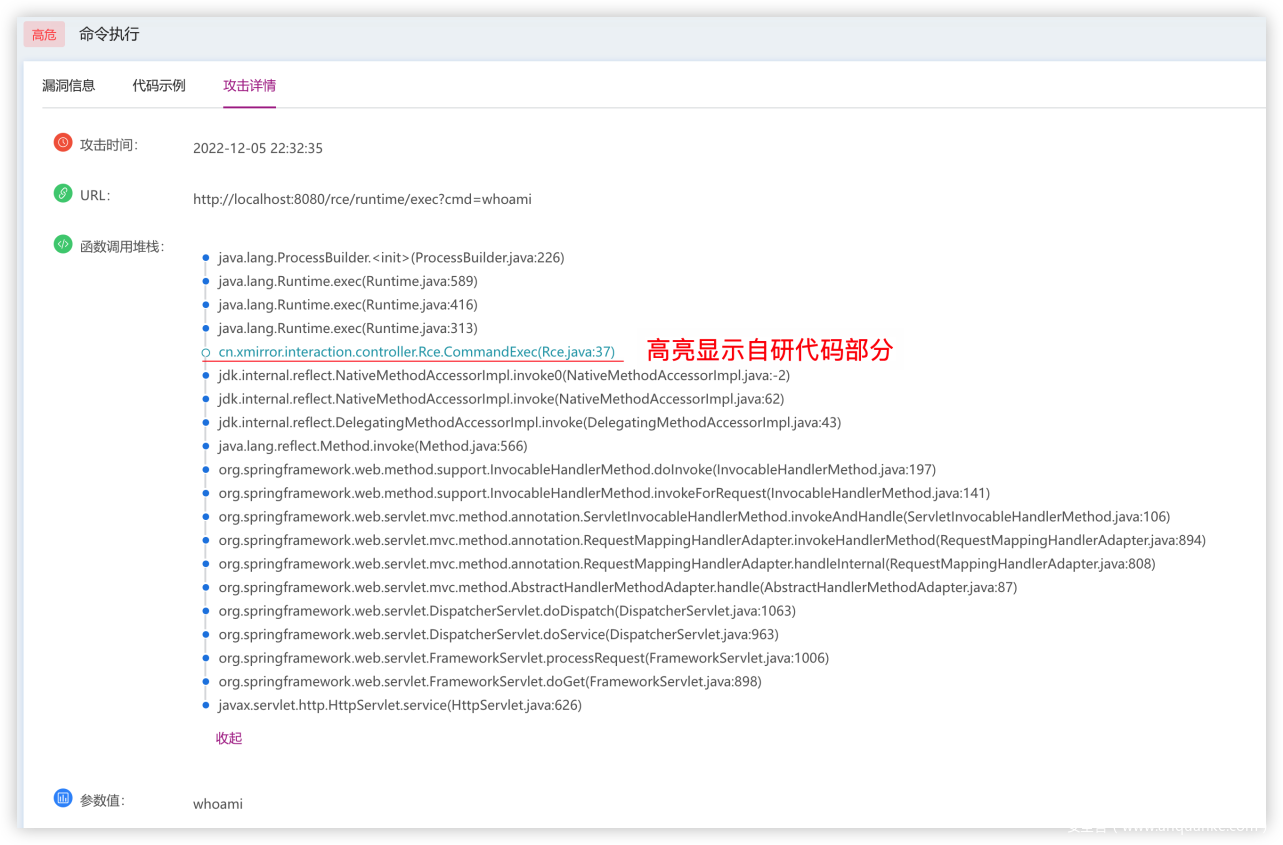
Task: Select the Method.invoke(Method.java:566) stack line
Action: tap(373, 446)
